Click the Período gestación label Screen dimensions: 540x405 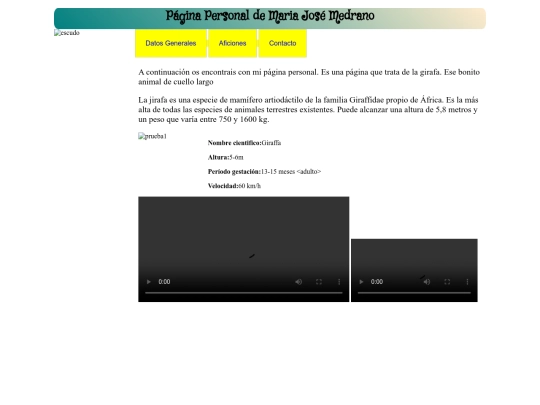click(234, 172)
